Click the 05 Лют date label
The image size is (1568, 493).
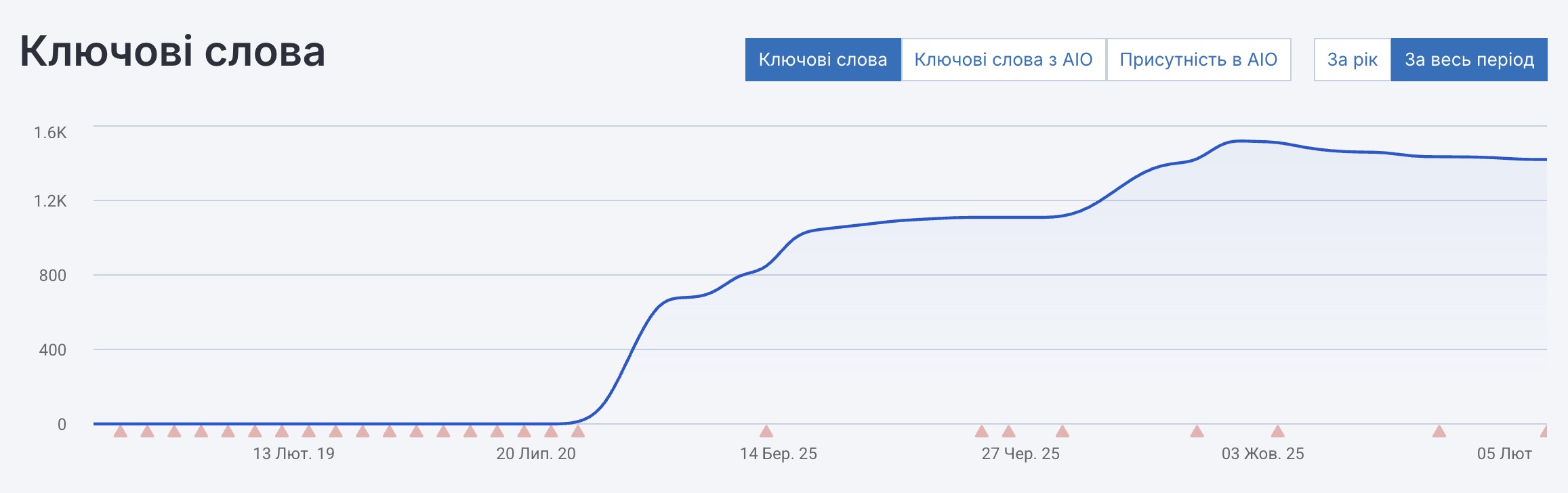(1504, 454)
